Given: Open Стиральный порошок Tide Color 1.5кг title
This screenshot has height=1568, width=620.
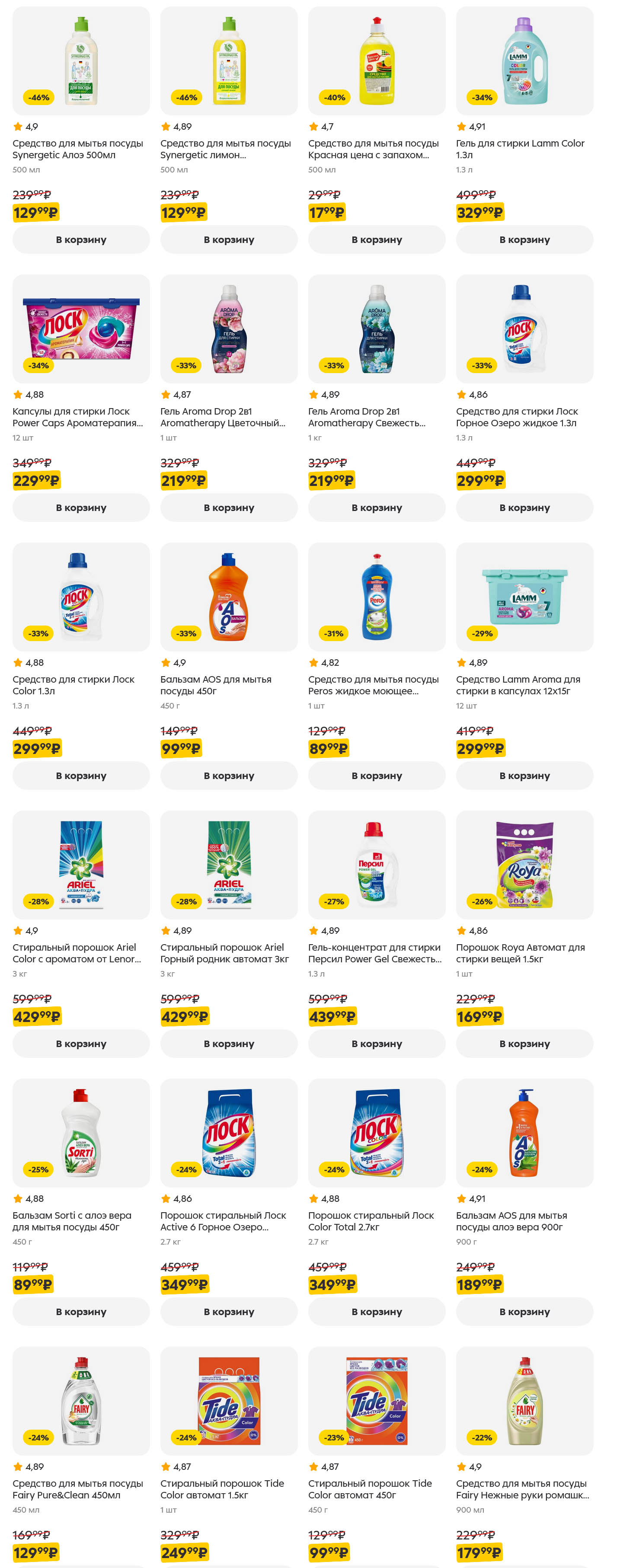Looking at the screenshot, I should click(222, 1488).
